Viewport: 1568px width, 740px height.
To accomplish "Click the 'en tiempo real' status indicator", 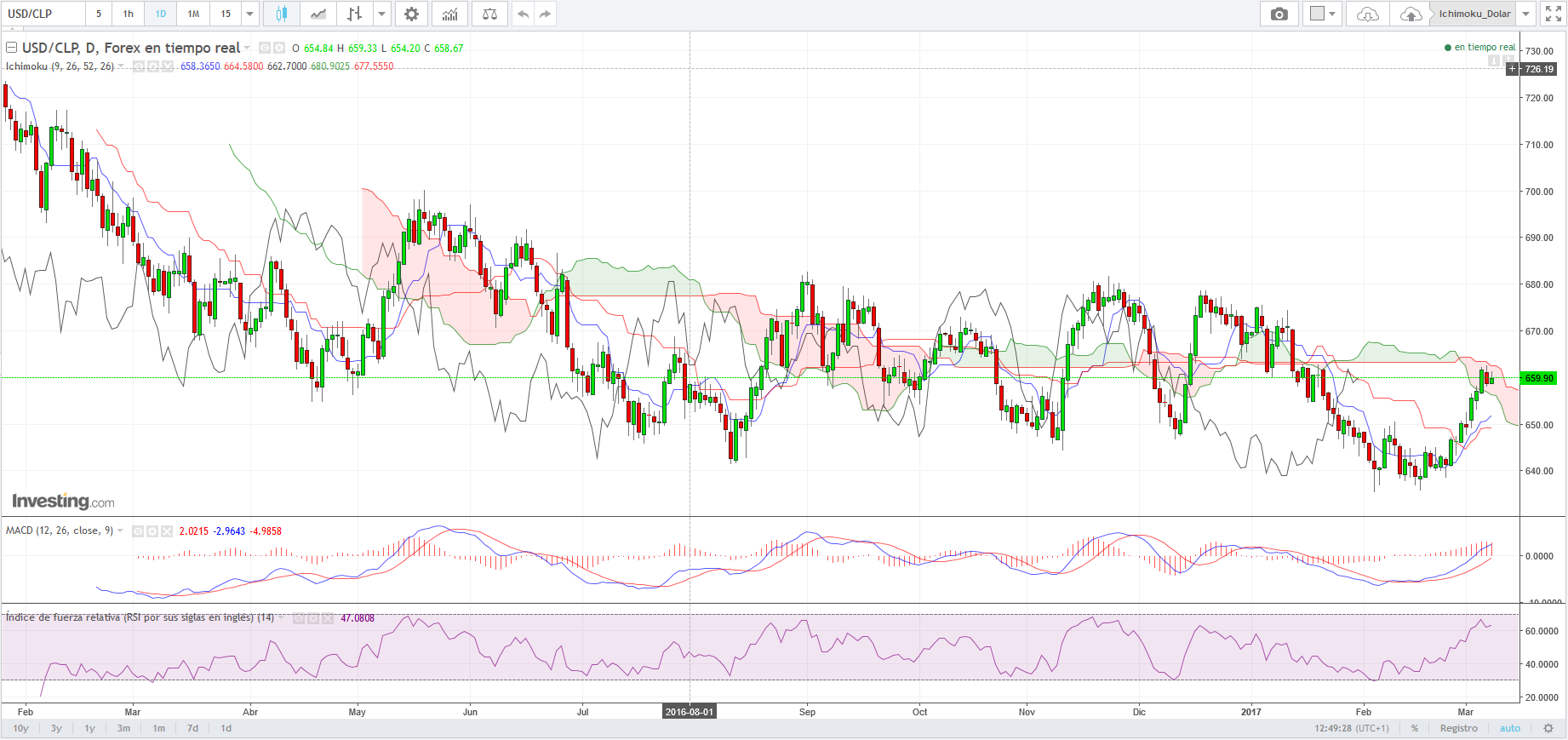I will (1480, 48).
